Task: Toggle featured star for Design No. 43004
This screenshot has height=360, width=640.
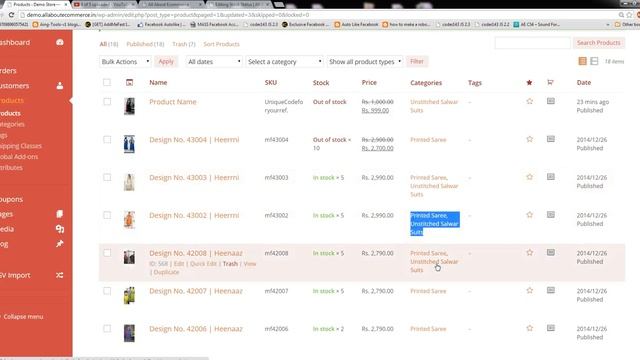Action: 529,139
